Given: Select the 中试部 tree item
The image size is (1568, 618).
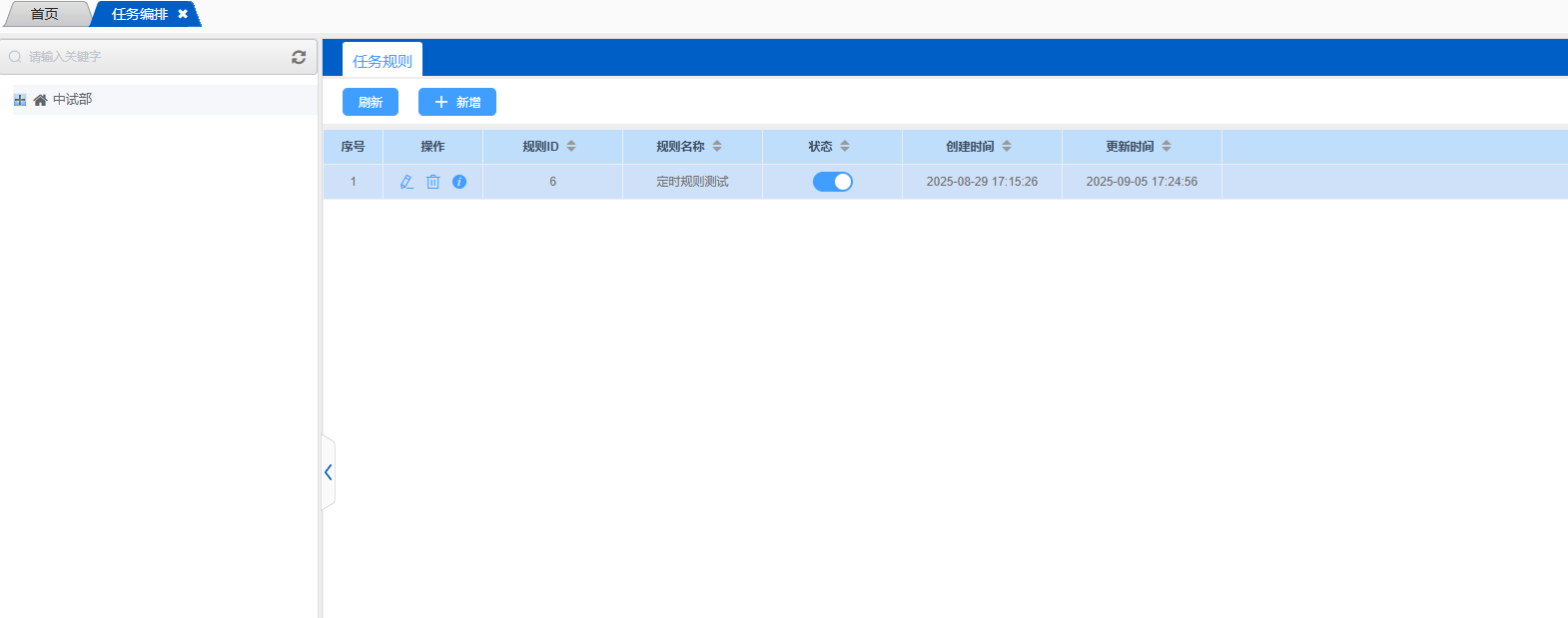Looking at the screenshot, I should coord(72,100).
